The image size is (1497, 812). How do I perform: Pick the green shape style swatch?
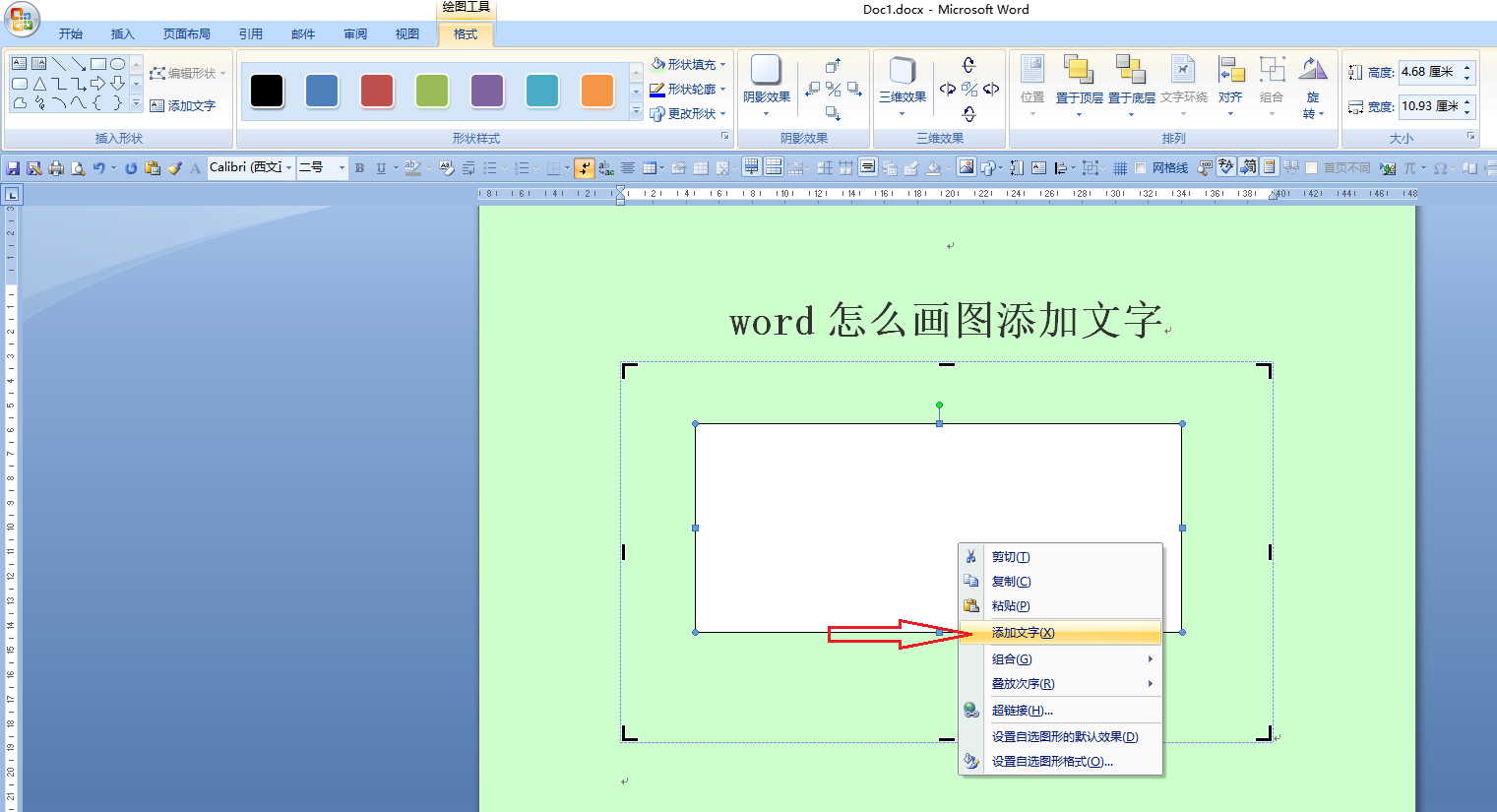tap(432, 91)
